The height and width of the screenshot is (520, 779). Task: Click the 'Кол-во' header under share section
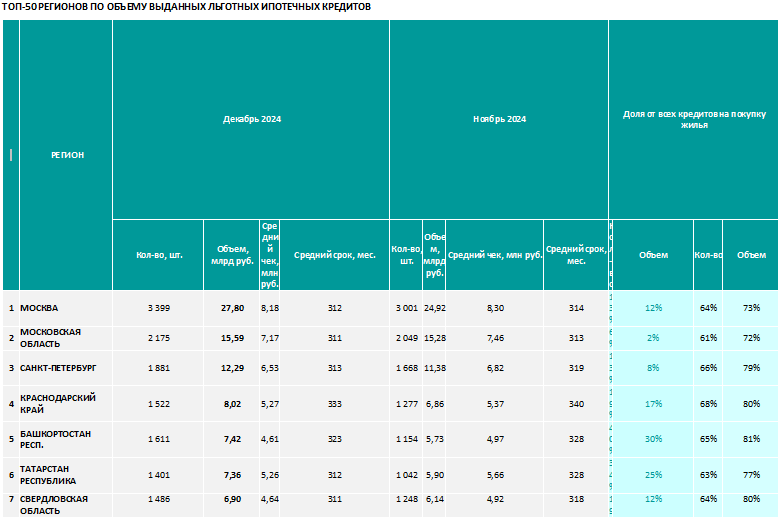(x=708, y=255)
